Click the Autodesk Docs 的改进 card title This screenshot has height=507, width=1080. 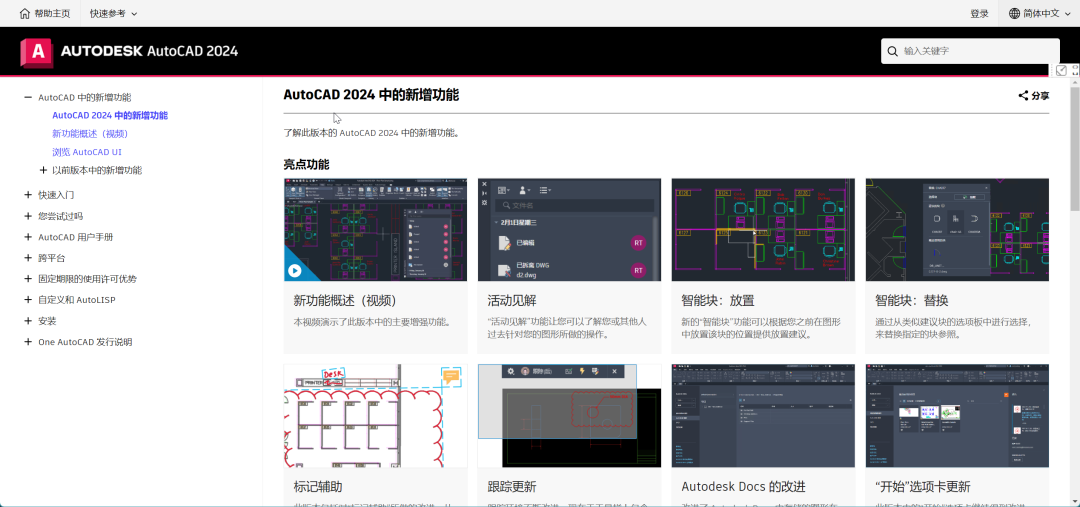(x=743, y=487)
